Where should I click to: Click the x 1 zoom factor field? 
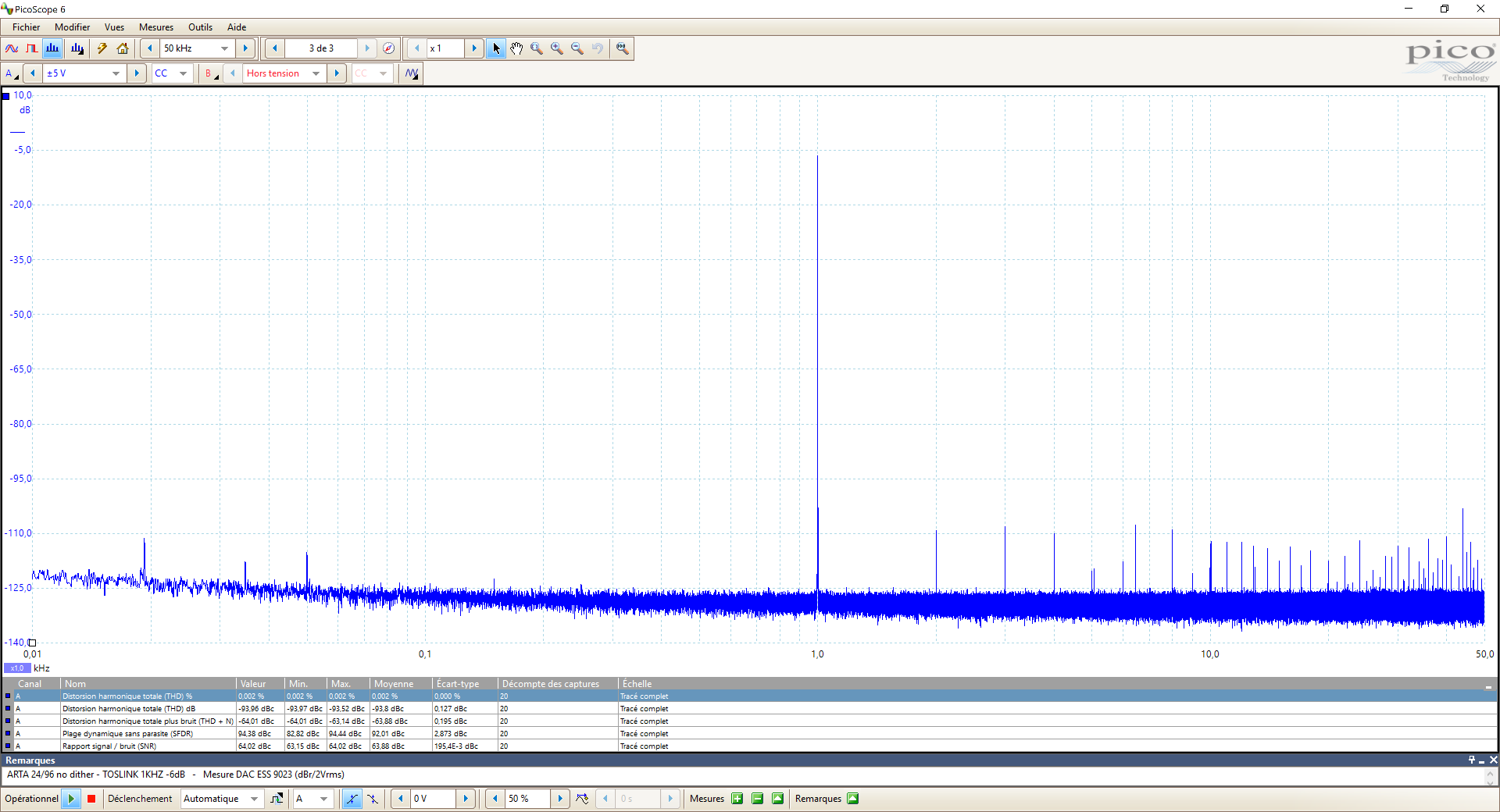tap(445, 48)
